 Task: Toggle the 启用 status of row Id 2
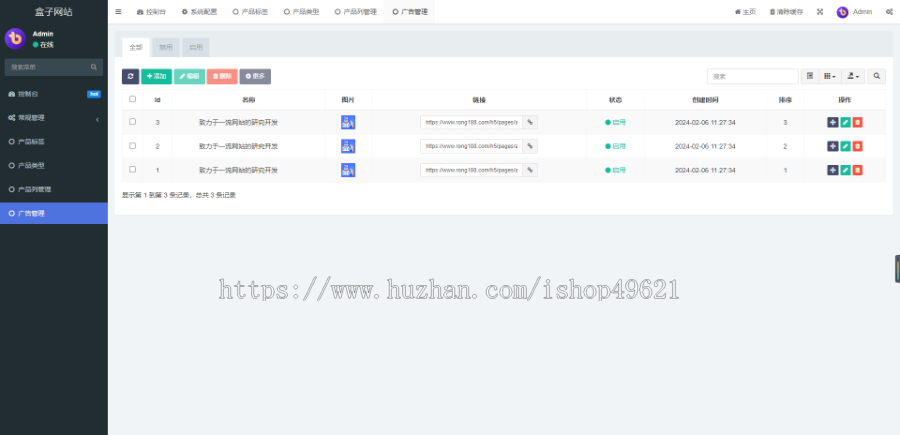[615, 146]
